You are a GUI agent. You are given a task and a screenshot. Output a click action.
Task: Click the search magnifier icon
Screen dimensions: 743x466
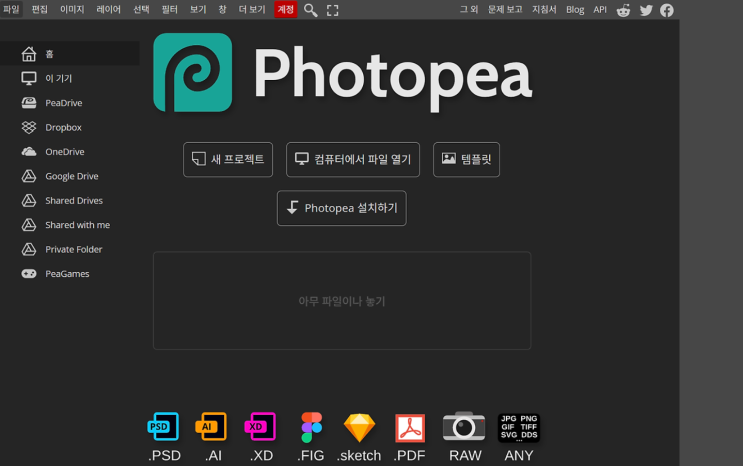coord(310,10)
